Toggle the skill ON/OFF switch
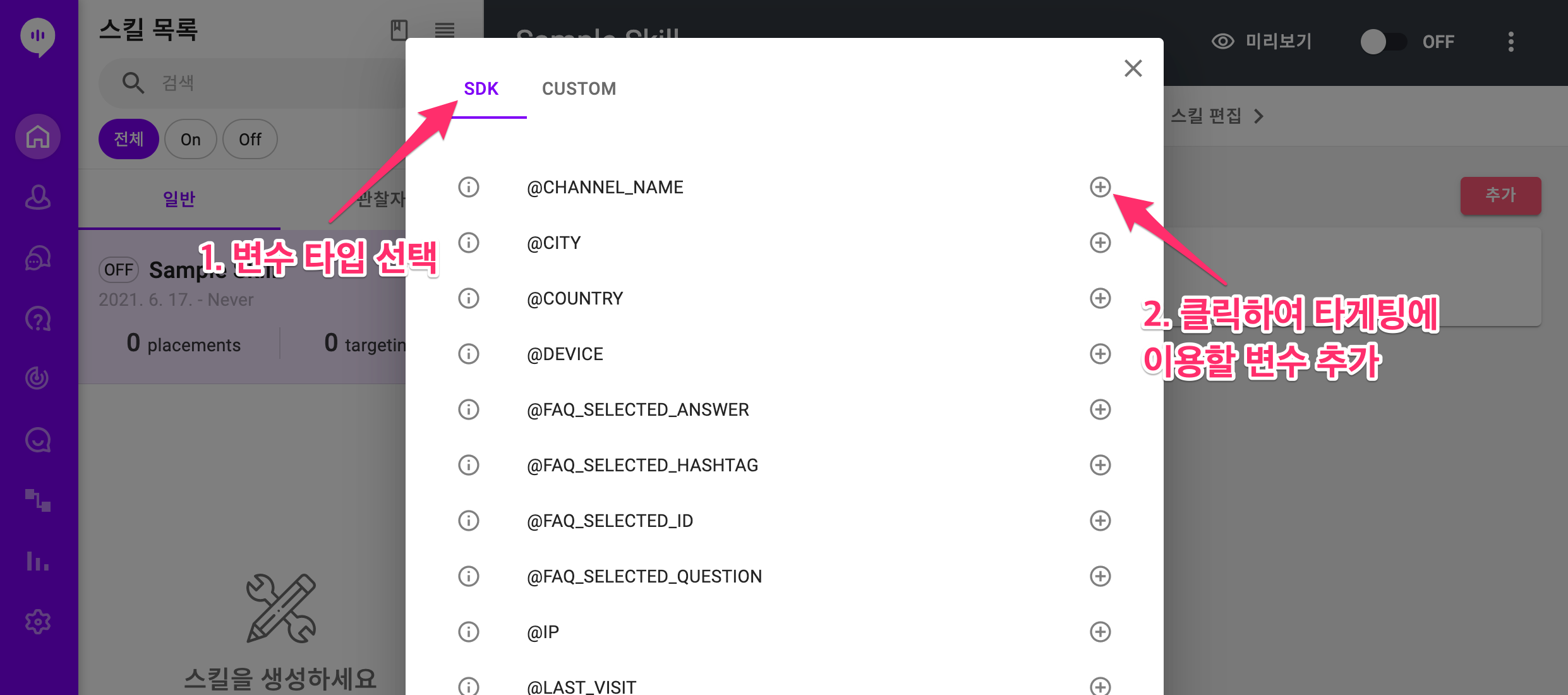Viewport: 1568px width, 695px height. click(1384, 42)
